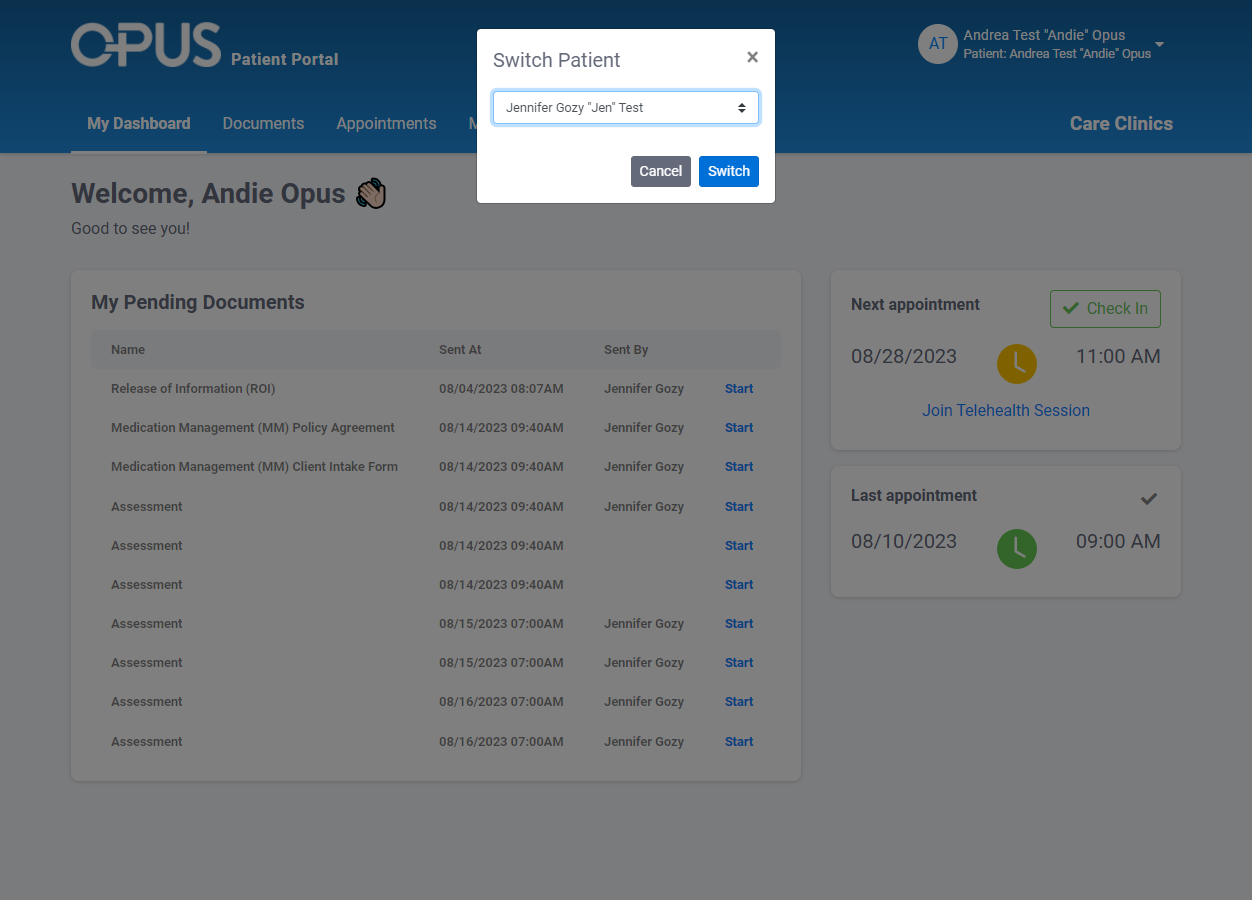Click the last appointment checkmark icon
This screenshot has height=900, width=1252.
(x=1149, y=498)
